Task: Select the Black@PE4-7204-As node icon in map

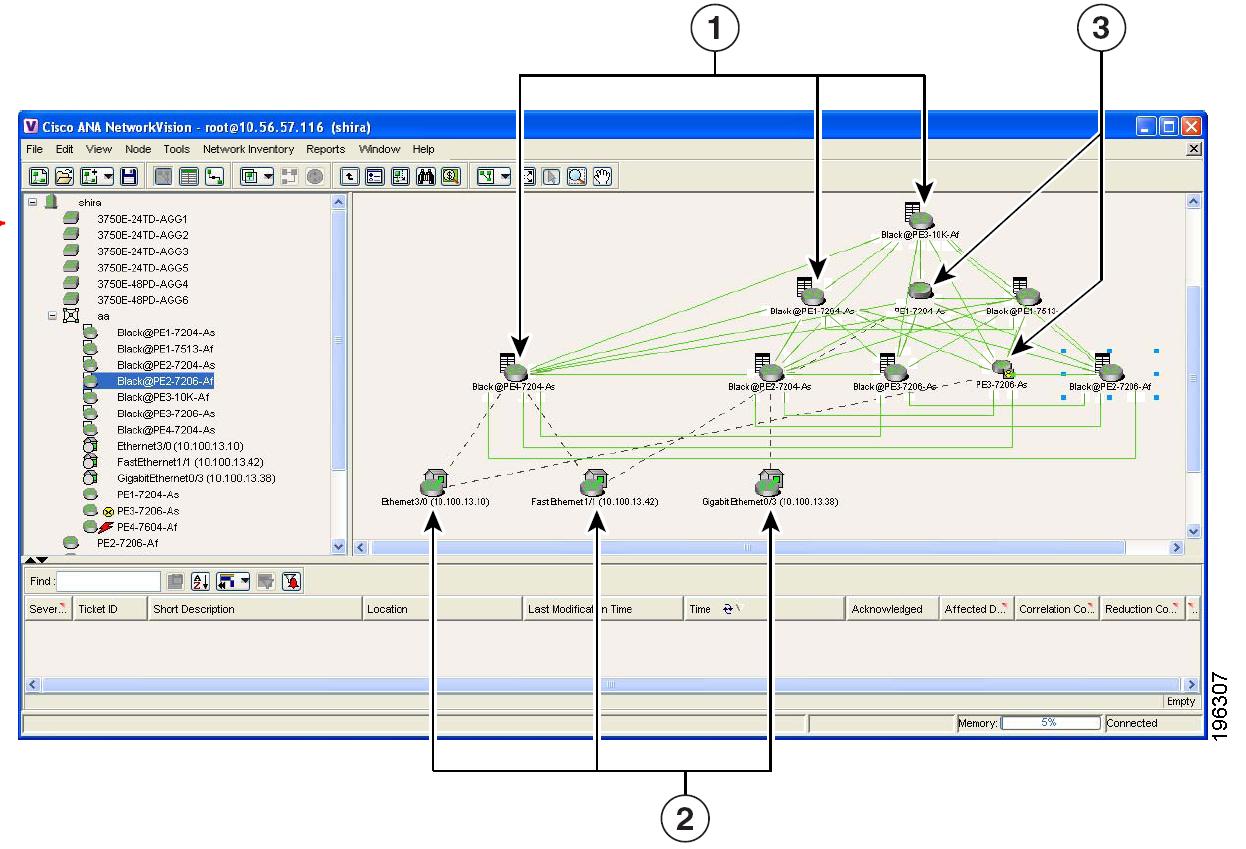Action: 514,367
